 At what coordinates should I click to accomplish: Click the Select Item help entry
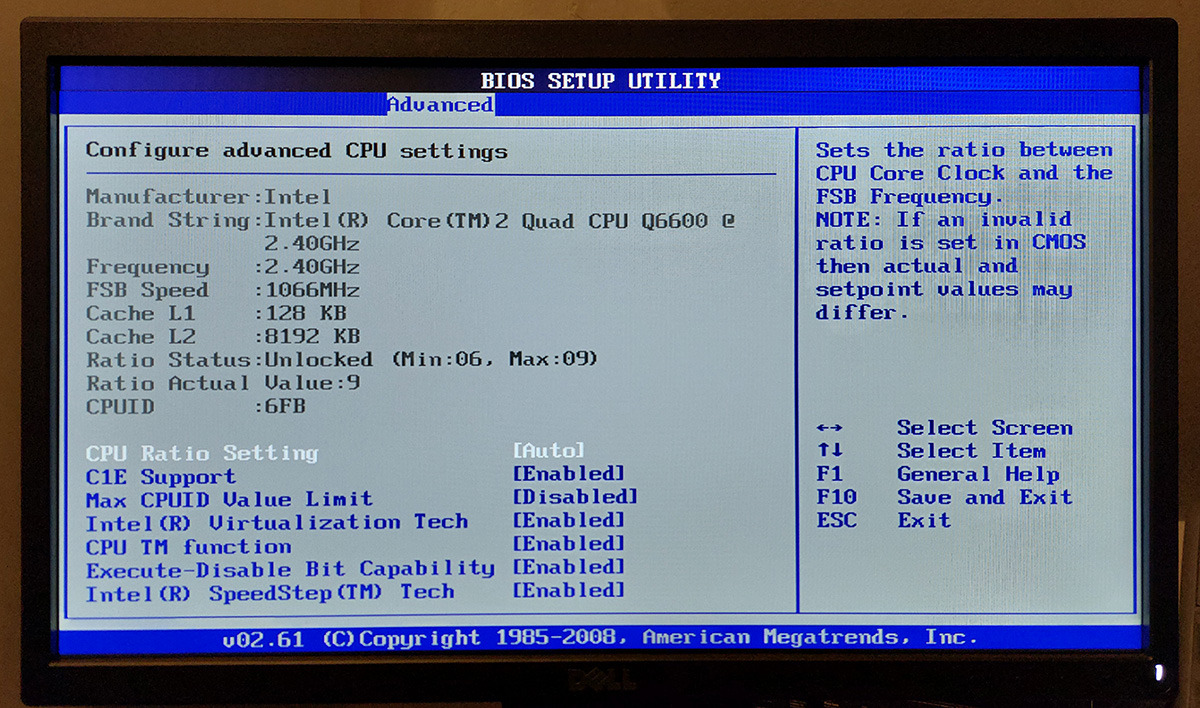971,451
